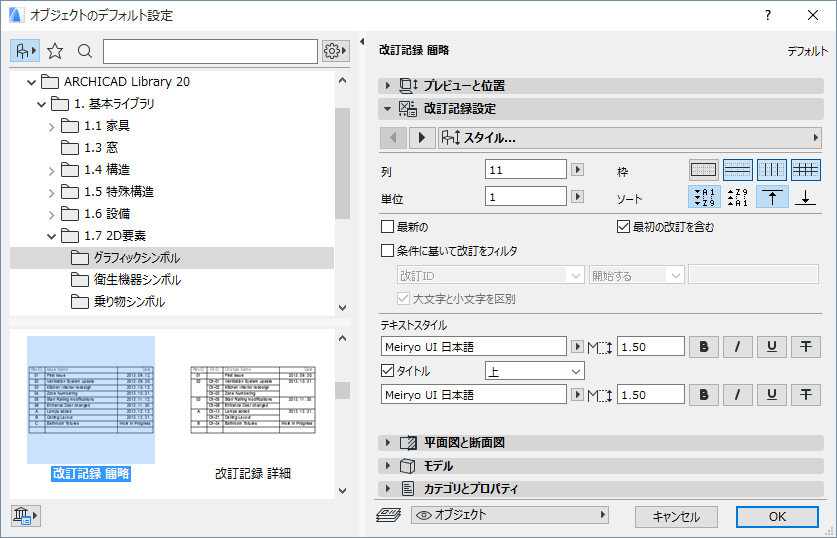
Task: Select the グラフィックシンボル folder
Action: point(172,258)
